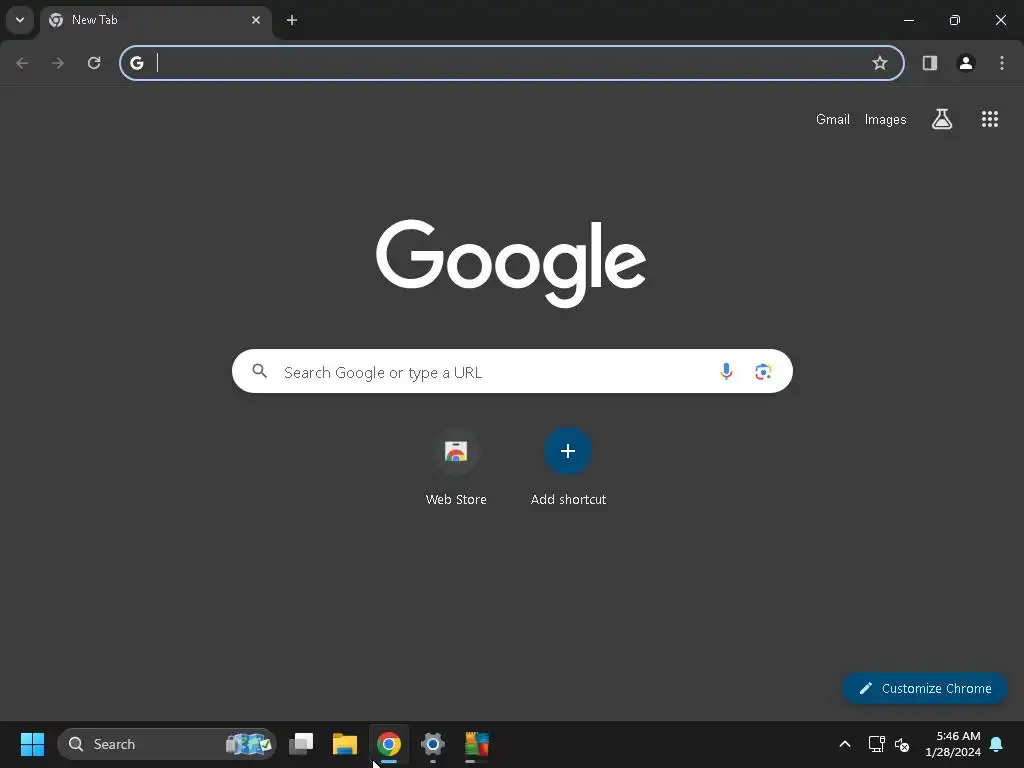Click the magnifier icon in search box
Viewport: 1024px width, 768px height.
pyautogui.click(x=259, y=371)
